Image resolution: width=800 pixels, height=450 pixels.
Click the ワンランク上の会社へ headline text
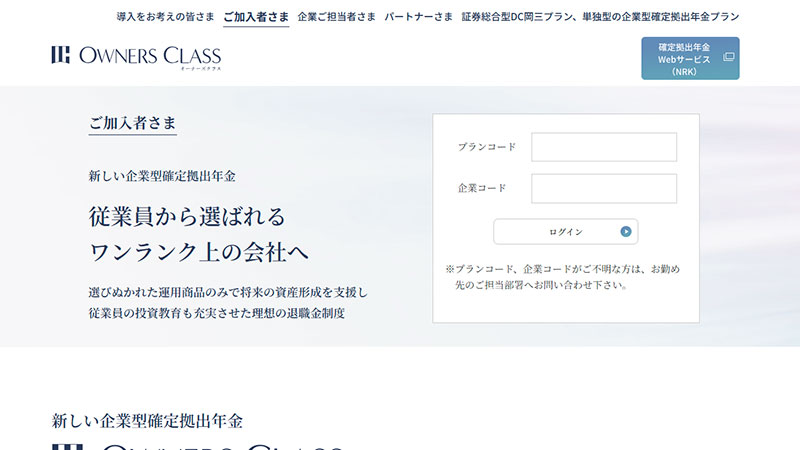click(198, 252)
